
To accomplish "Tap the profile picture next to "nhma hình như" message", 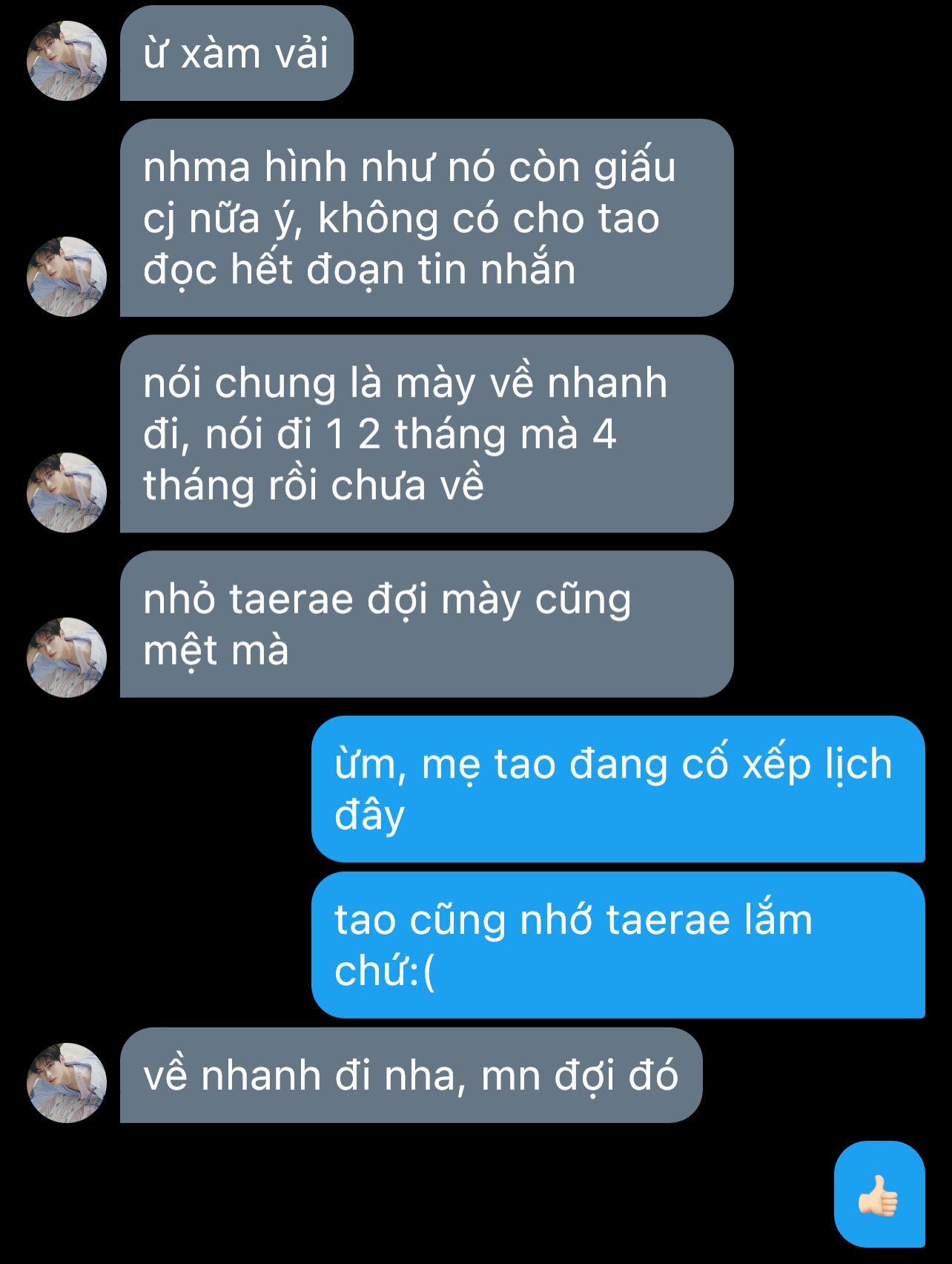I will tap(67, 277).
